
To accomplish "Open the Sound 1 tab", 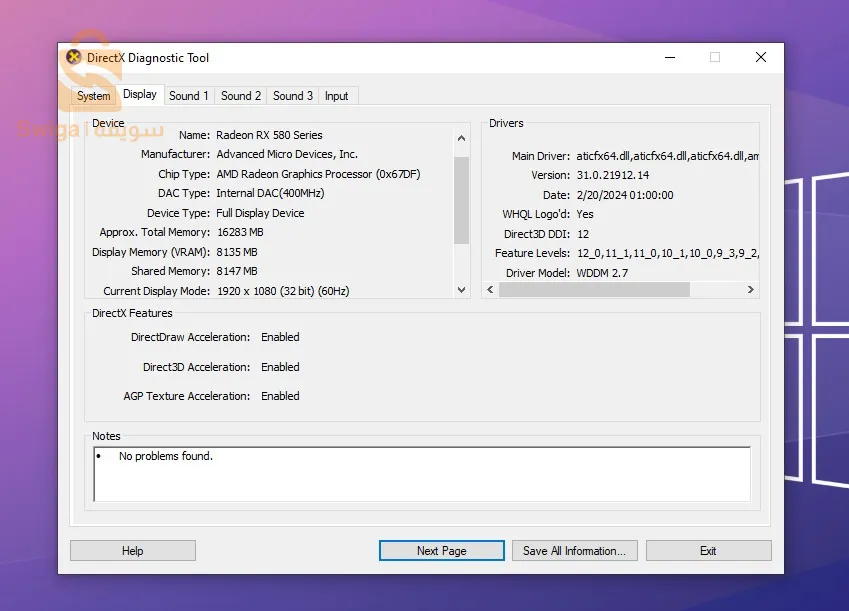I will 189,96.
